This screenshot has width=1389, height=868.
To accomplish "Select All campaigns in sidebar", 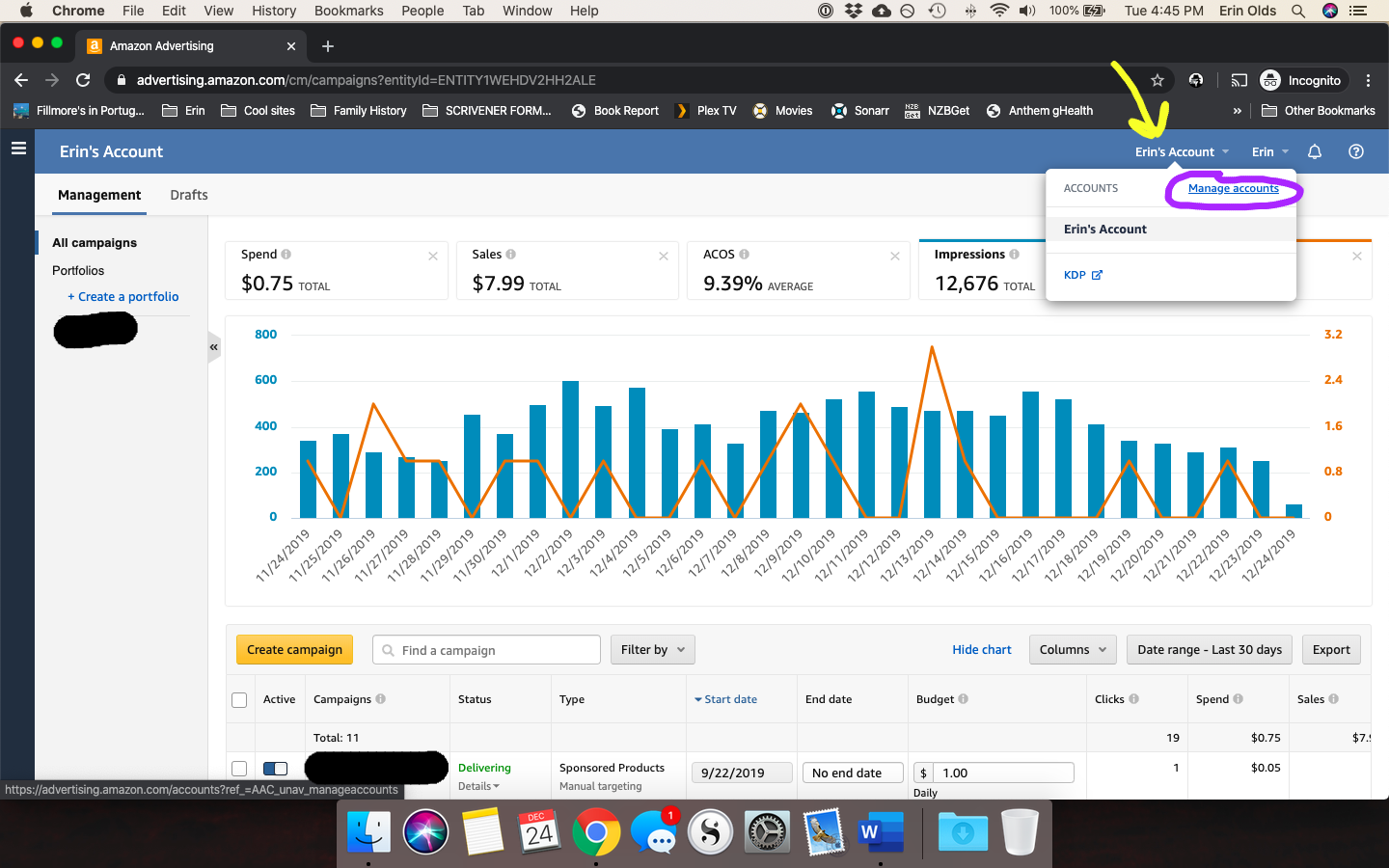I will tap(95, 242).
